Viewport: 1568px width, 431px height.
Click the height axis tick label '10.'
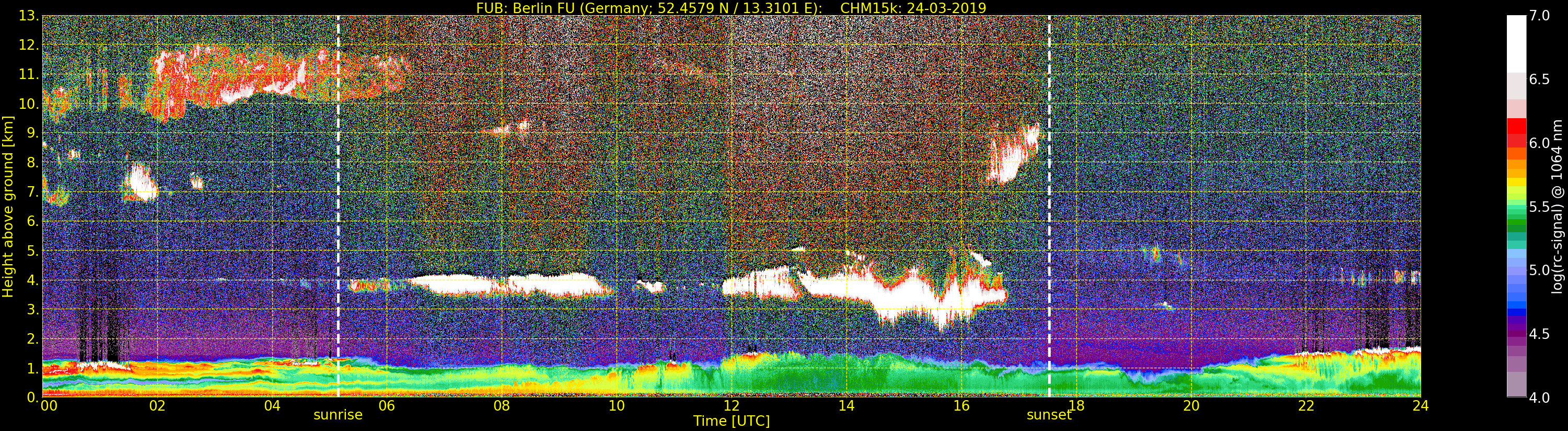click(x=29, y=104)
